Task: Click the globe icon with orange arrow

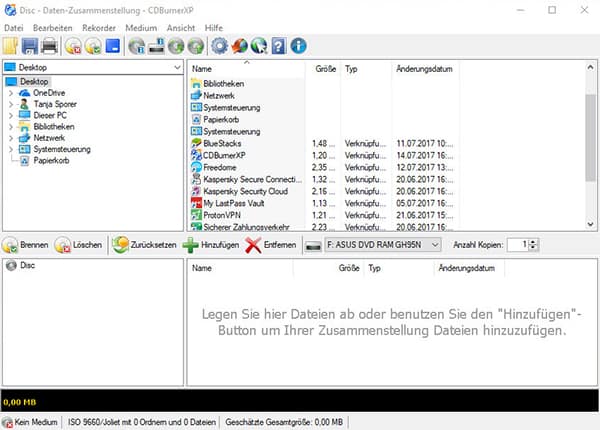Action: pyautogui.click(x=240, y=46)
